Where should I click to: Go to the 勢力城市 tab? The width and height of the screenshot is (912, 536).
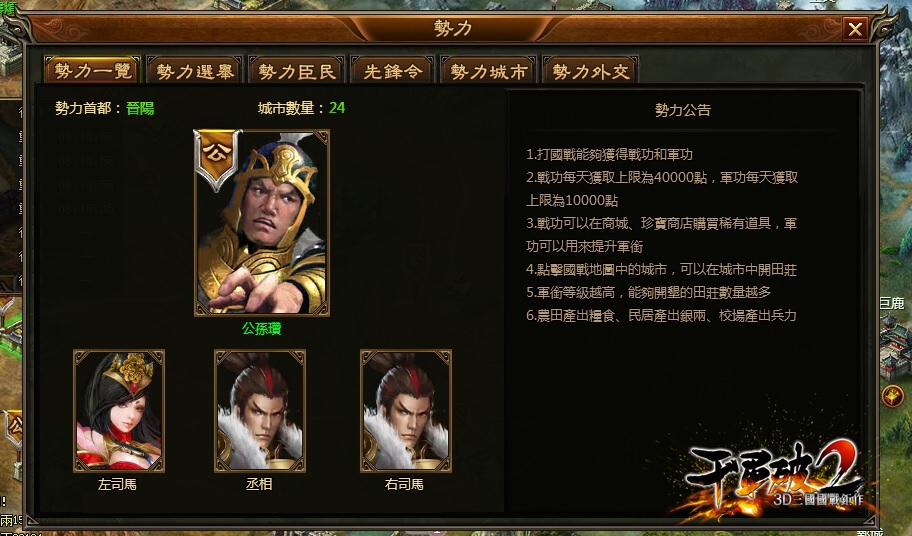489,71
